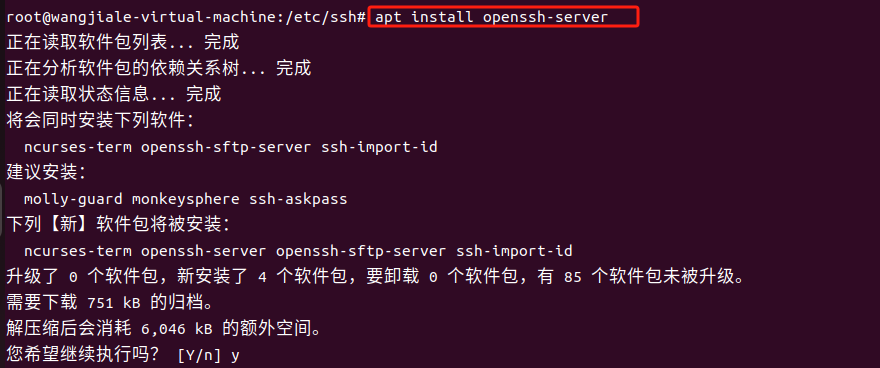The width and height of the screenshot is (880, 368).
Task: Click the 正在读取软件包列表 status line
Action: (x=123, y=43)
